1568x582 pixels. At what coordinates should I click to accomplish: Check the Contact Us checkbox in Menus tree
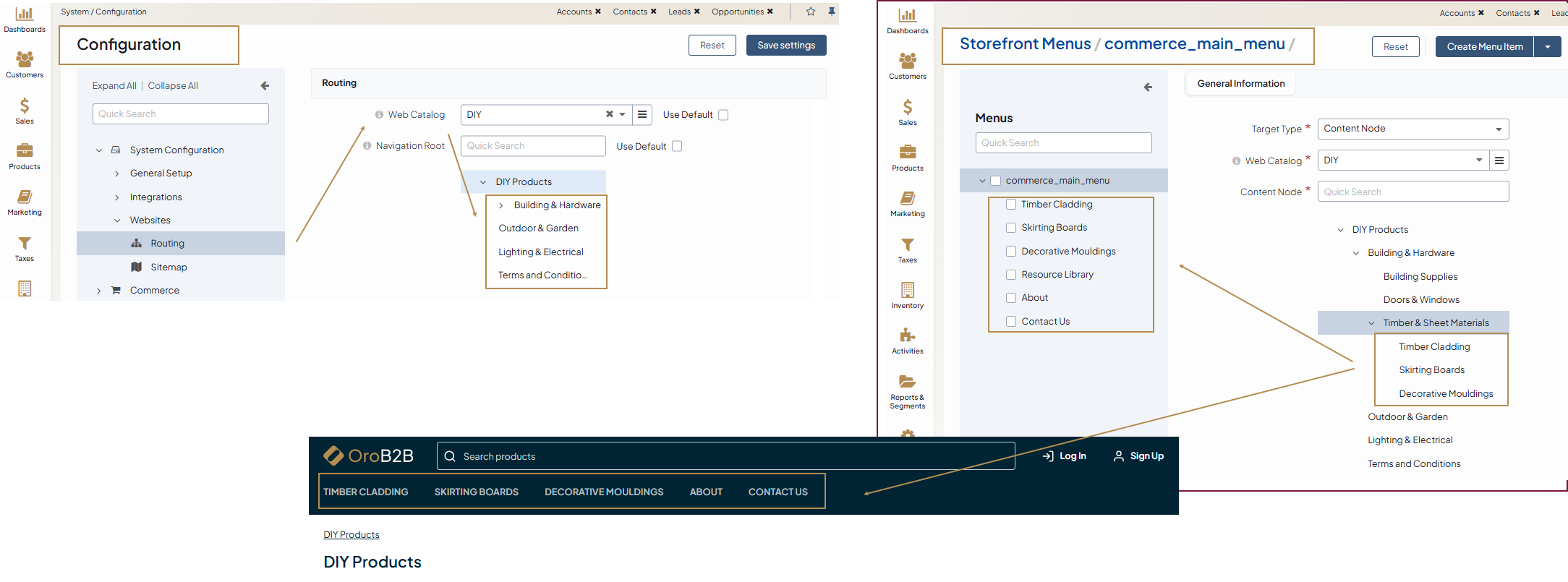coord(1011,322)
